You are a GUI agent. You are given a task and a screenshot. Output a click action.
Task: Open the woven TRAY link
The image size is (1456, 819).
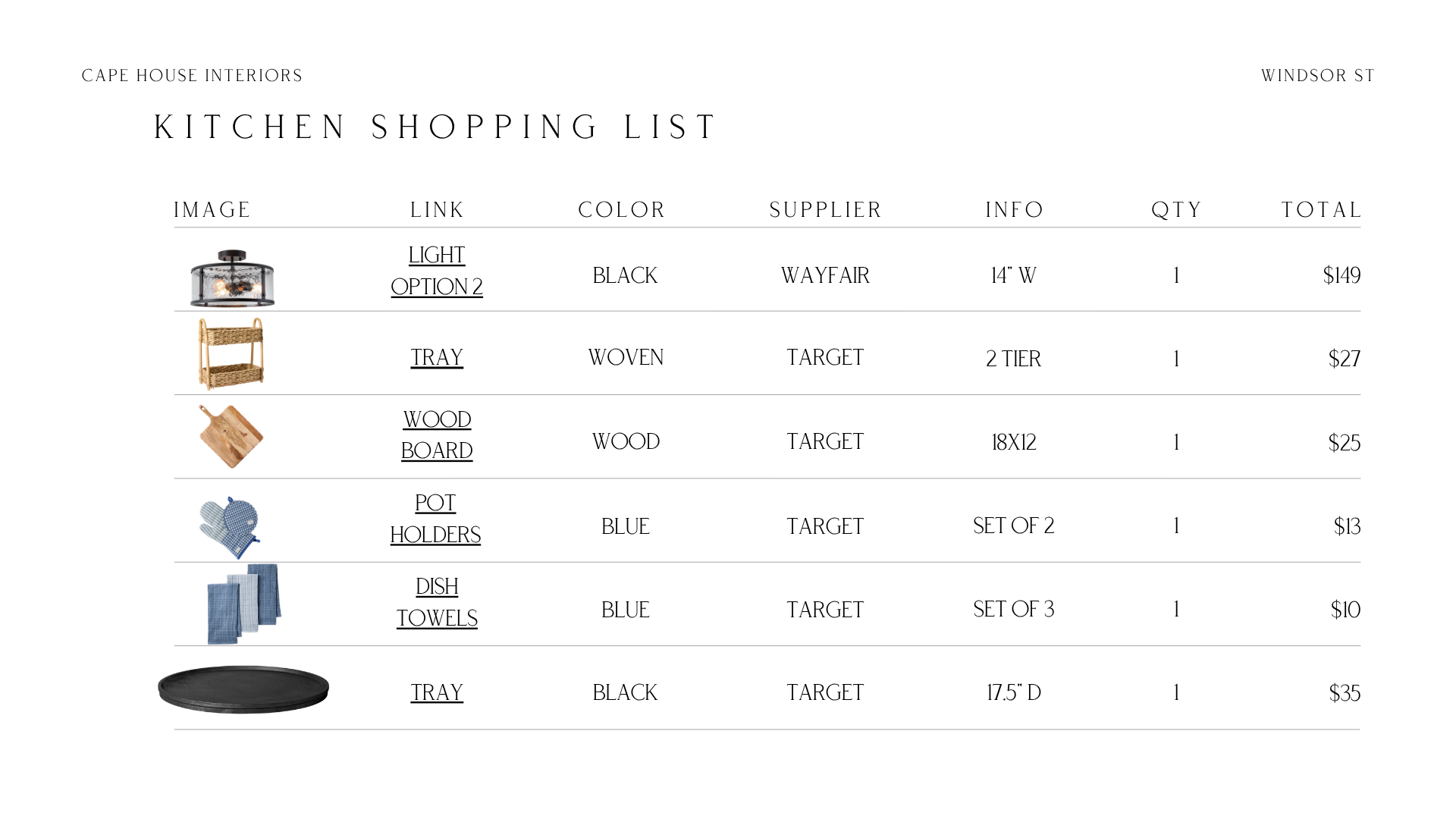click(437, 357)
